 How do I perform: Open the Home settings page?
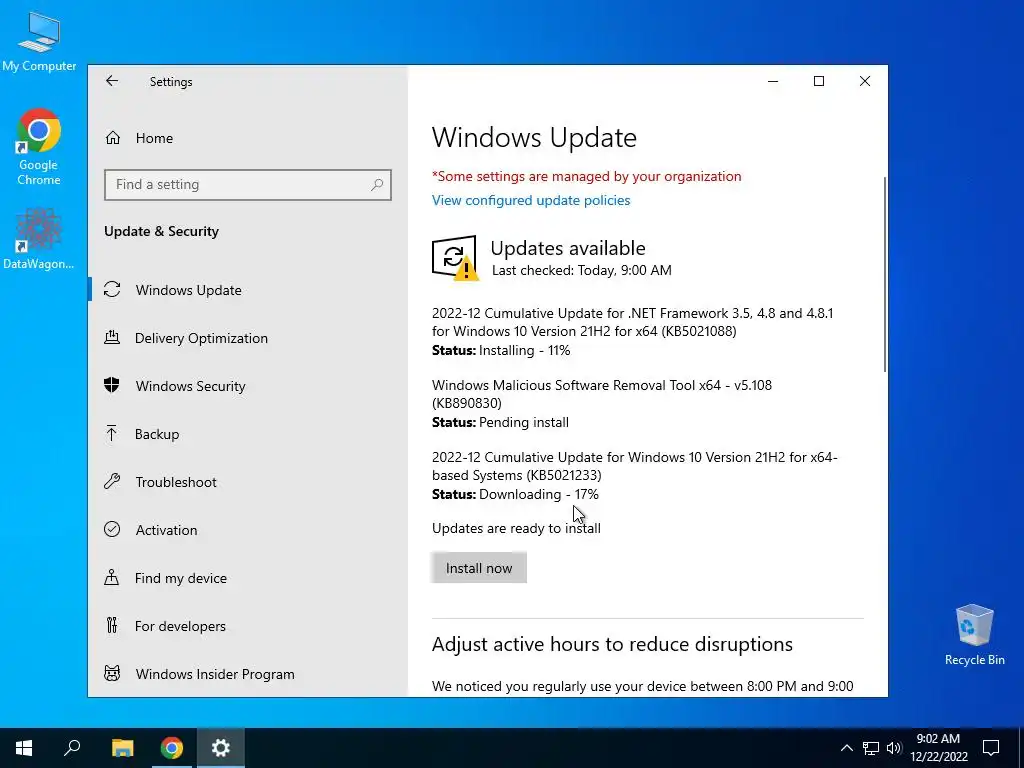[x=248, y=138]
